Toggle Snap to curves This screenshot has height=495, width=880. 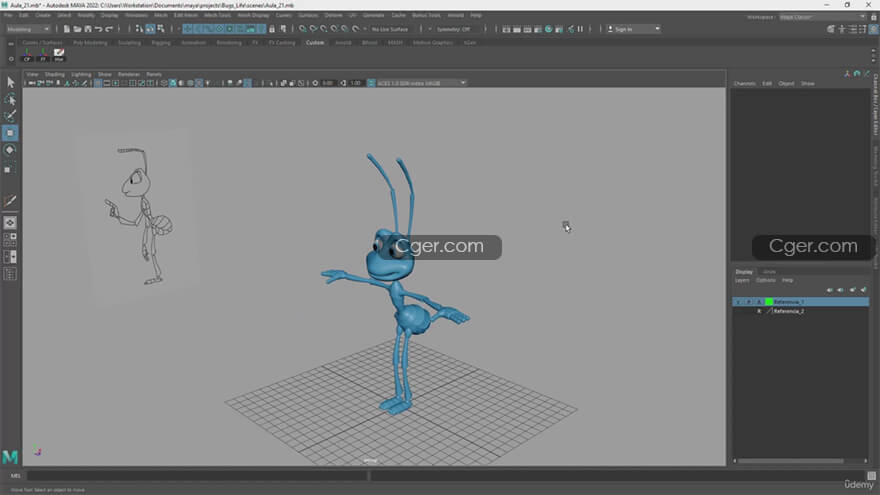tap(314, 29)
